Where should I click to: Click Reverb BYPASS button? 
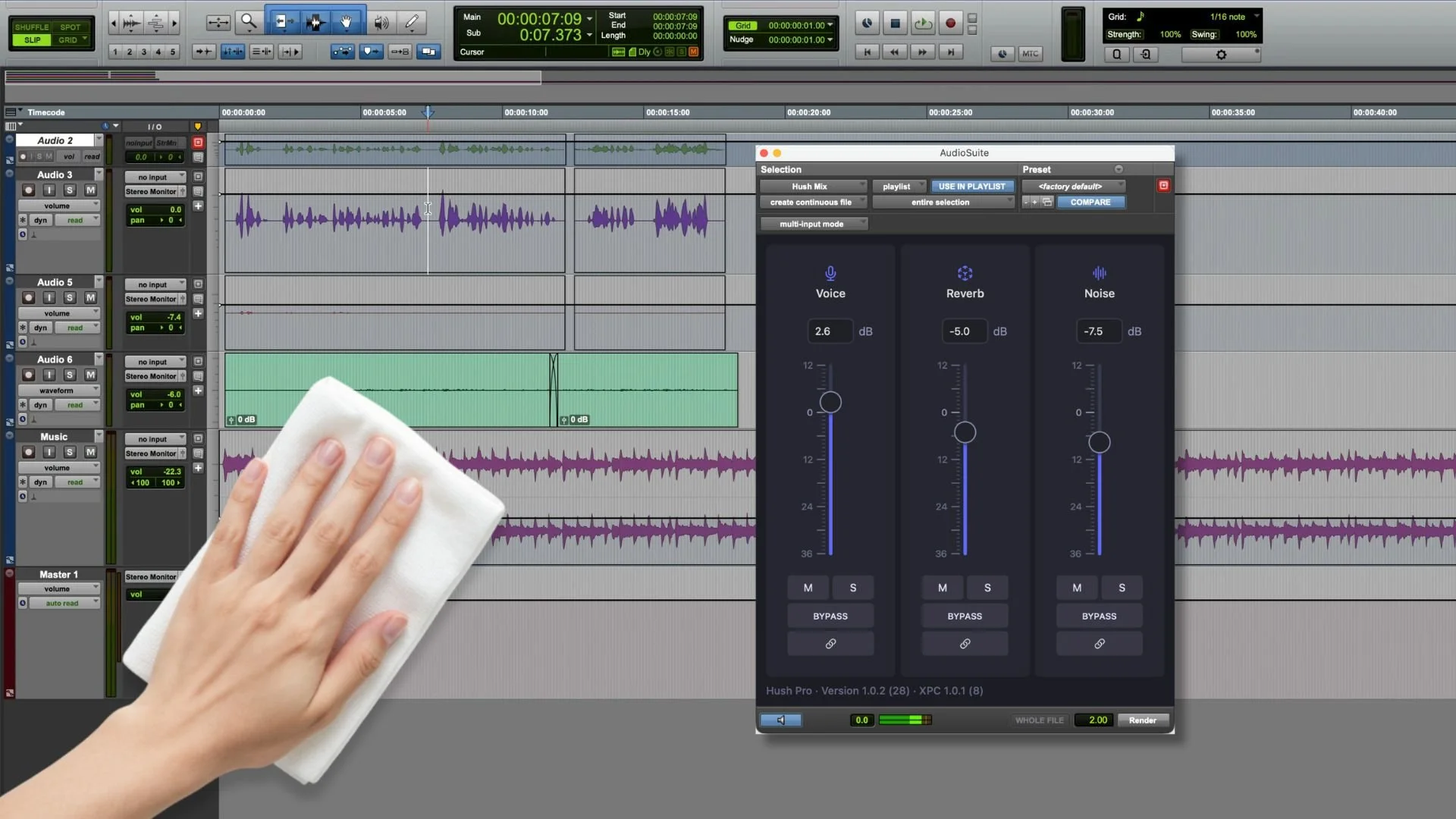coord(965,617)
